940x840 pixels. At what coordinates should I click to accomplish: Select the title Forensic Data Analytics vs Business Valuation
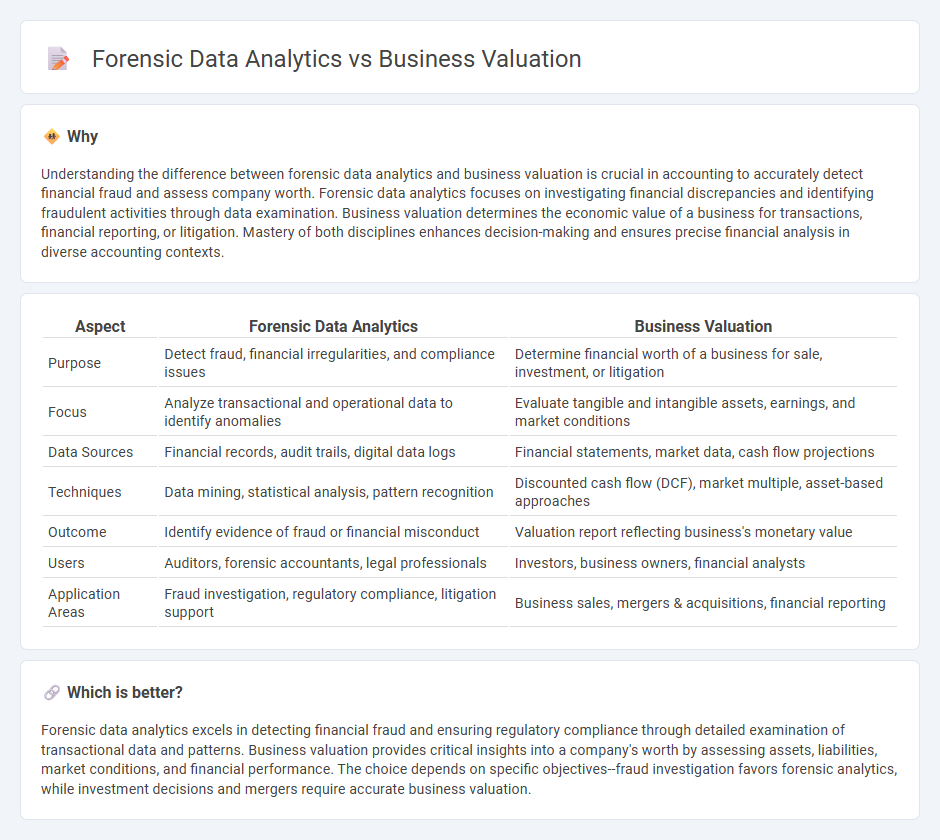click(336, 59)
